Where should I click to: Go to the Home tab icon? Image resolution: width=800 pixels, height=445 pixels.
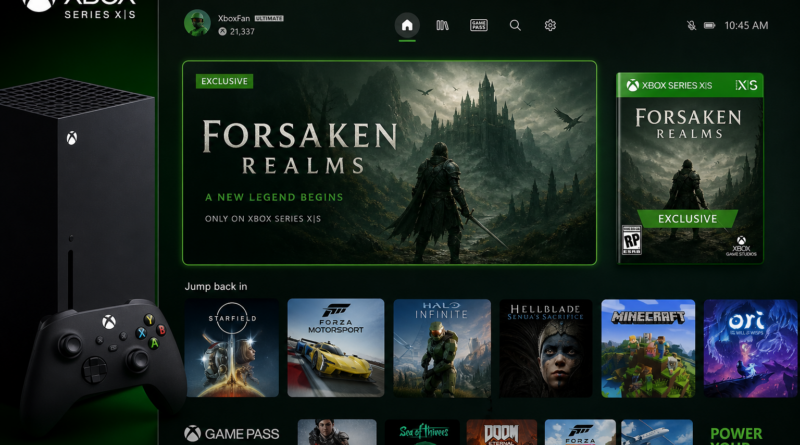click(407, 25)
